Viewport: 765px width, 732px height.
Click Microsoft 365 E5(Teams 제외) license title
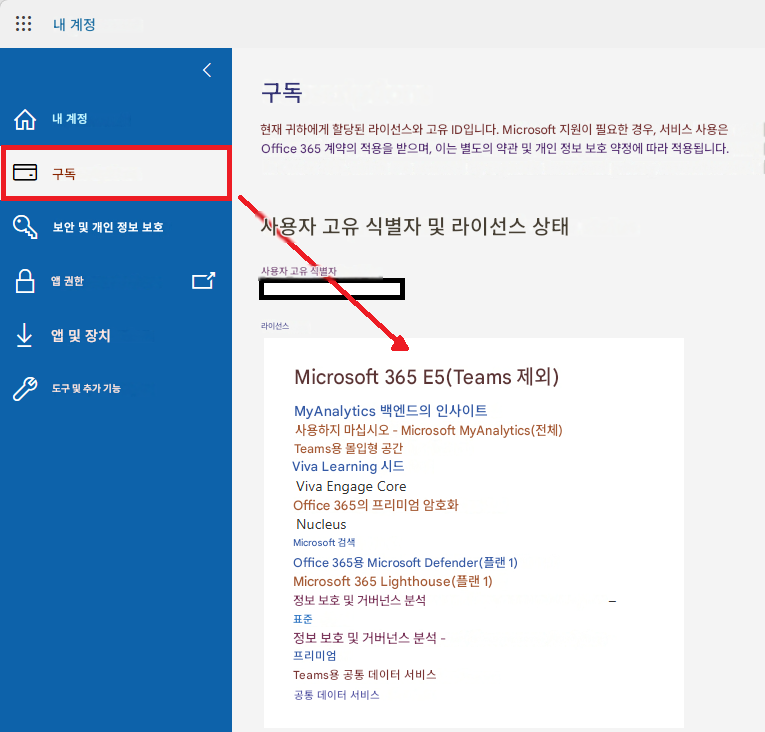(x=426, y=377)
